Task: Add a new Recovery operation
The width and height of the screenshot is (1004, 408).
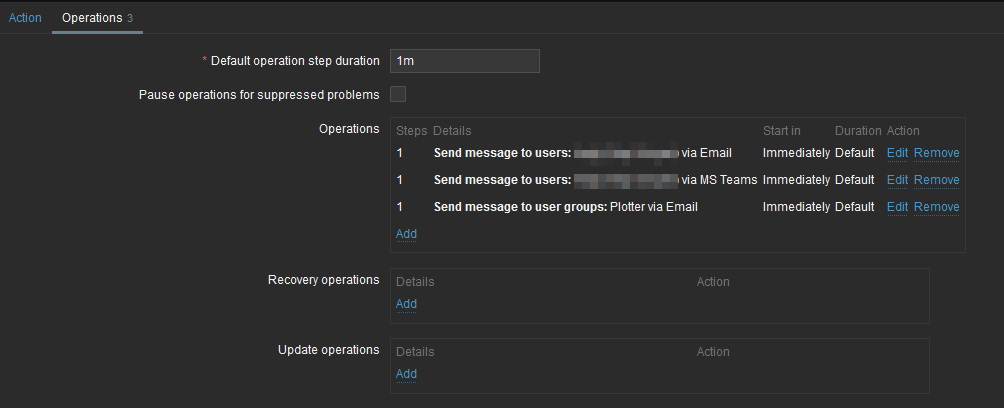Action: pos(406,304)
